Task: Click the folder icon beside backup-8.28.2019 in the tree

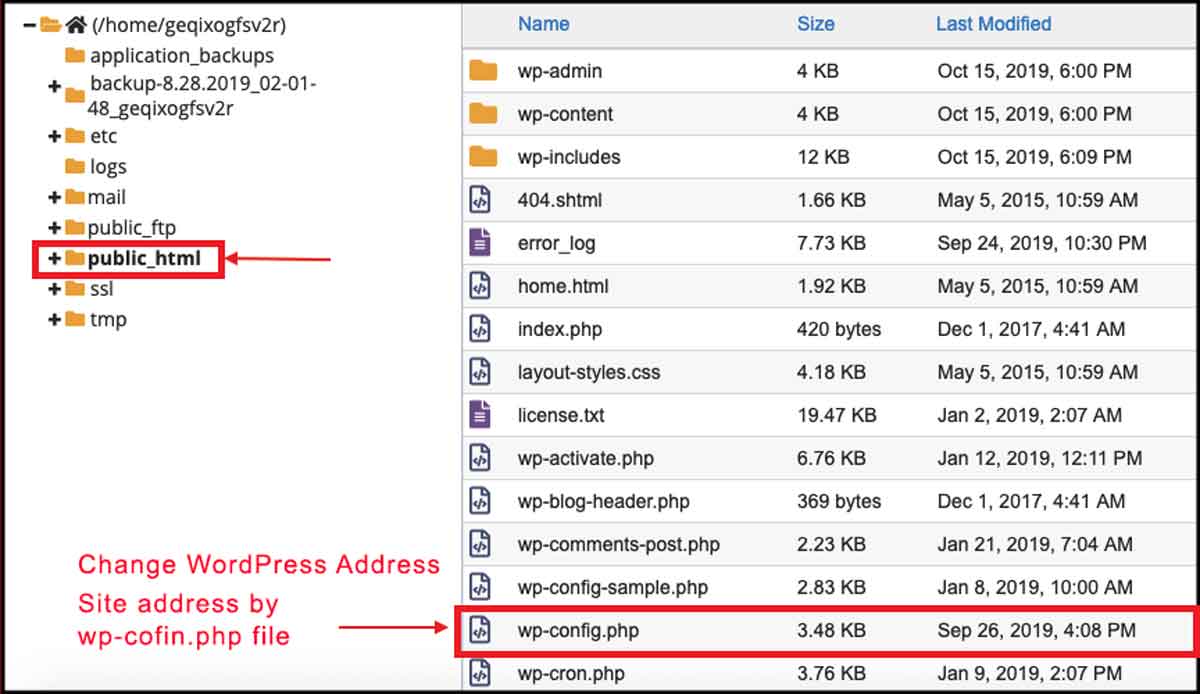Action: pyautogui.click(x=74, y=96)
